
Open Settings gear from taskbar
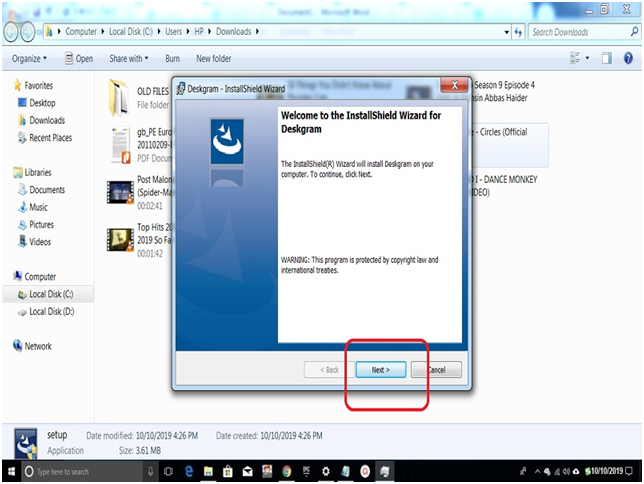click(326, 471)
